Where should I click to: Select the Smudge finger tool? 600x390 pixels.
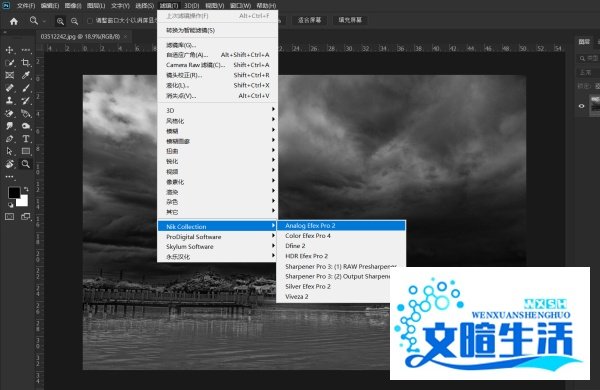10,126
